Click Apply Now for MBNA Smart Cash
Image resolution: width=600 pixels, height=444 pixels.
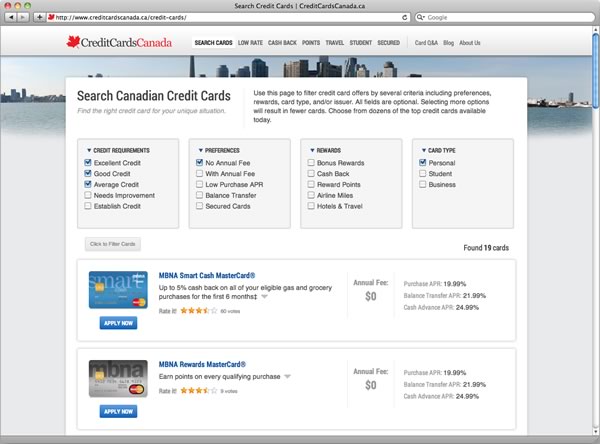click(x=118, y=323)
